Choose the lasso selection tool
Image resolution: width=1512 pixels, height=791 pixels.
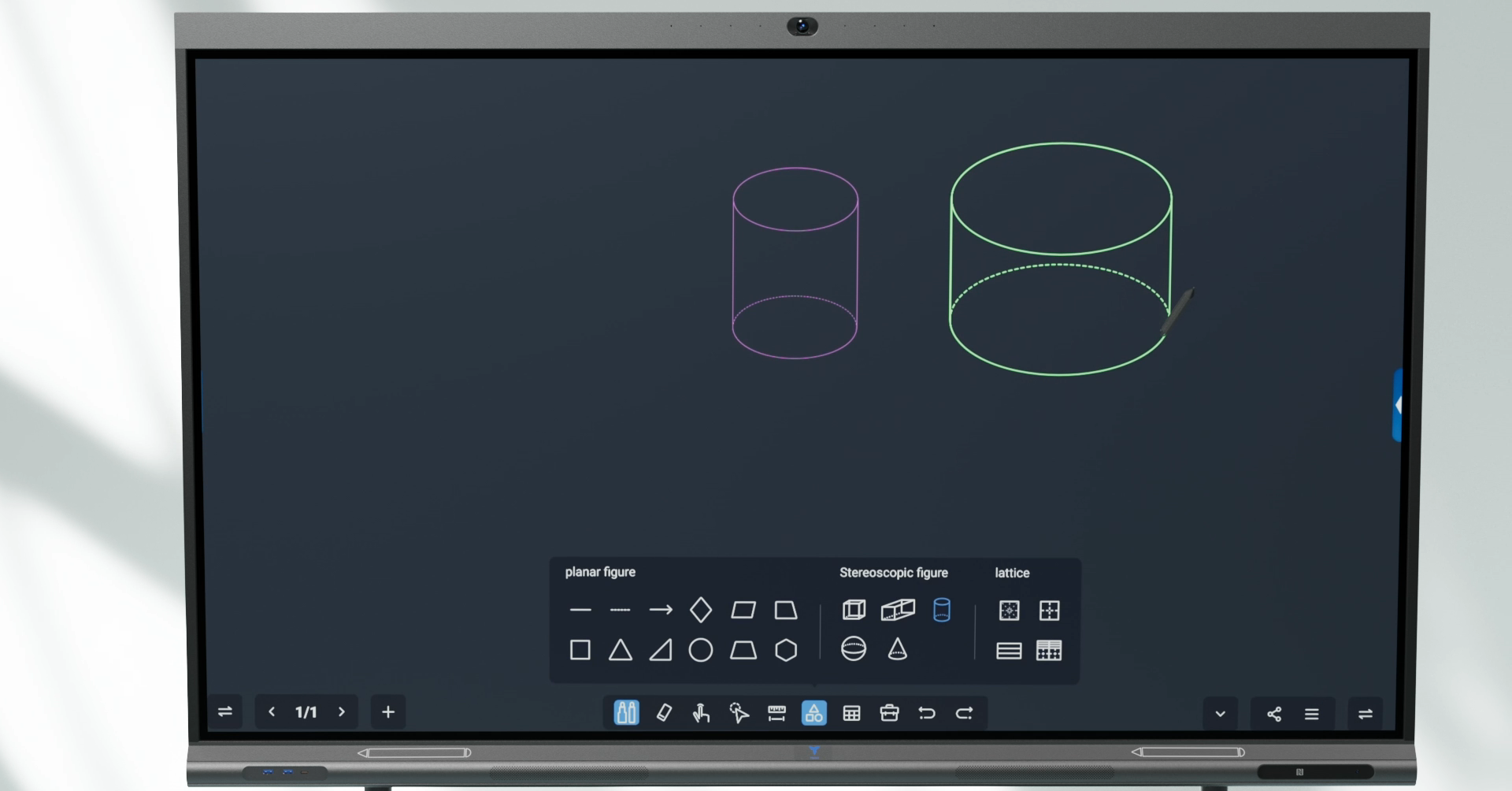739,713
